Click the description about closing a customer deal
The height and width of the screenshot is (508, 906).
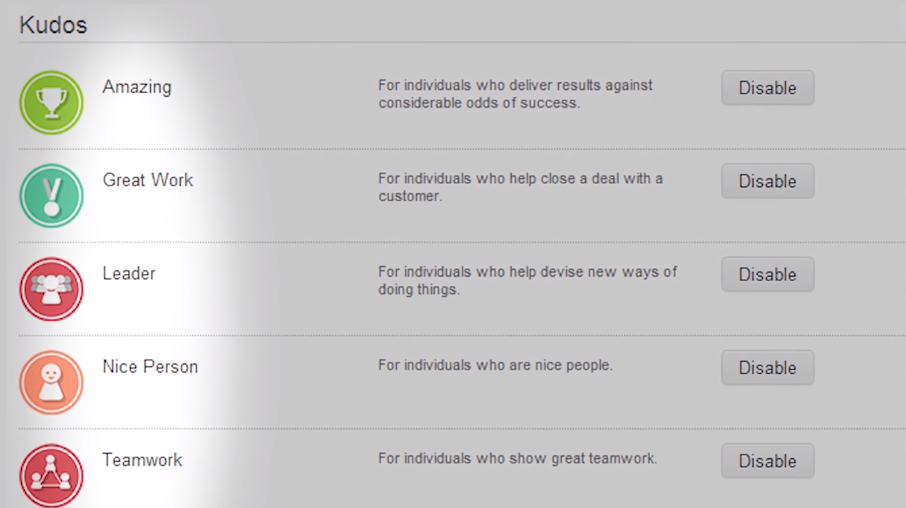pos(520,187)
